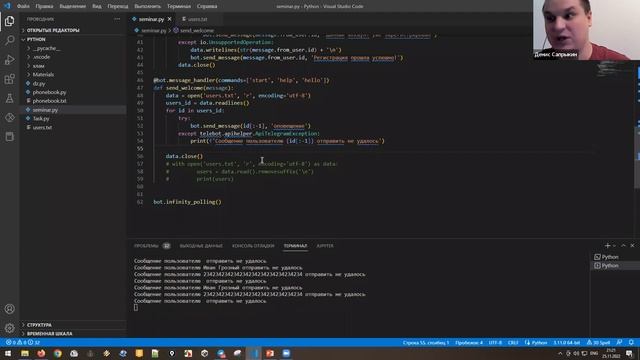Switch to the ВЫХОДНЫЕ ДАННЫЕ panel tab

201,246
